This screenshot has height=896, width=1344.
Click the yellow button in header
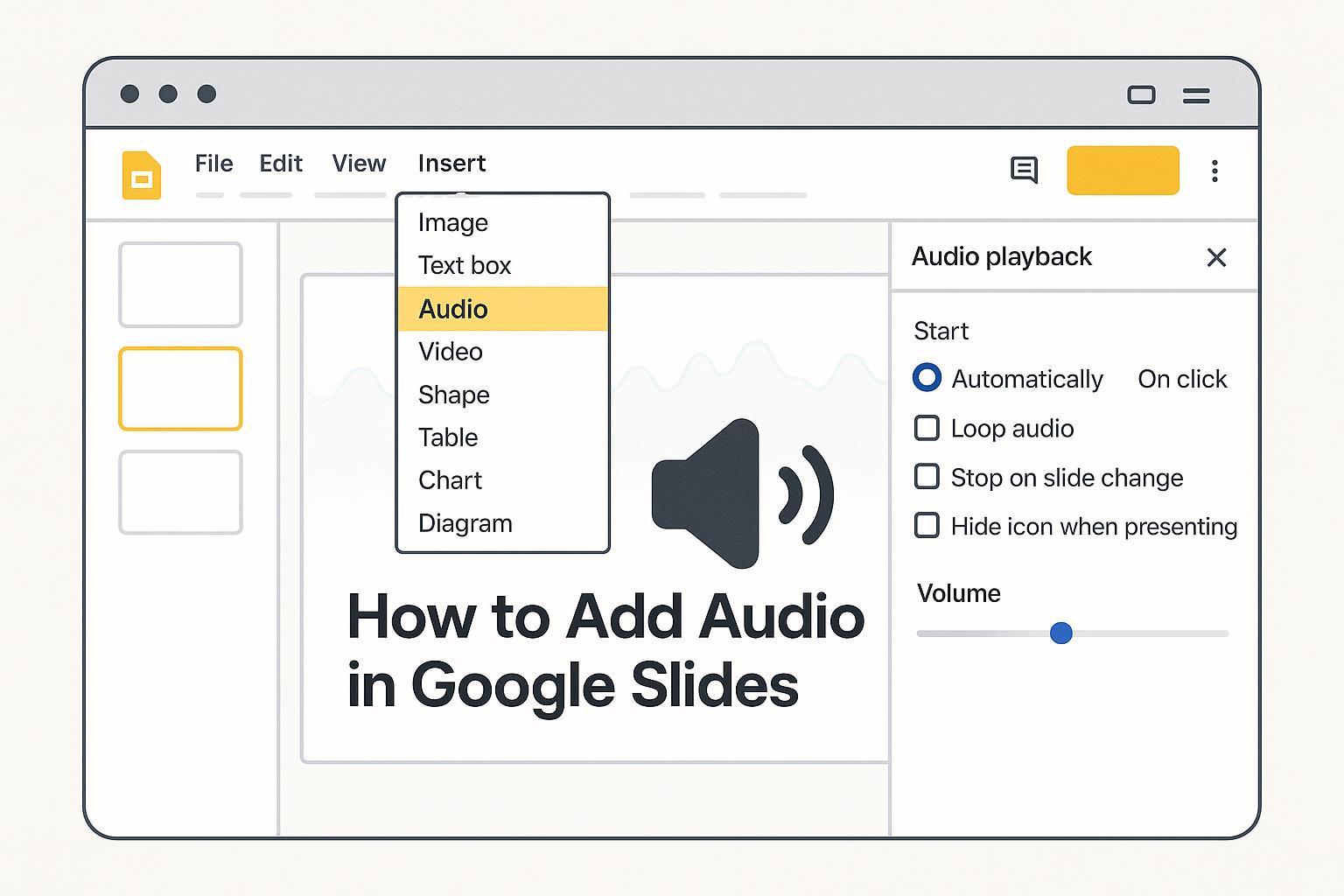(x=1123, y=171)
